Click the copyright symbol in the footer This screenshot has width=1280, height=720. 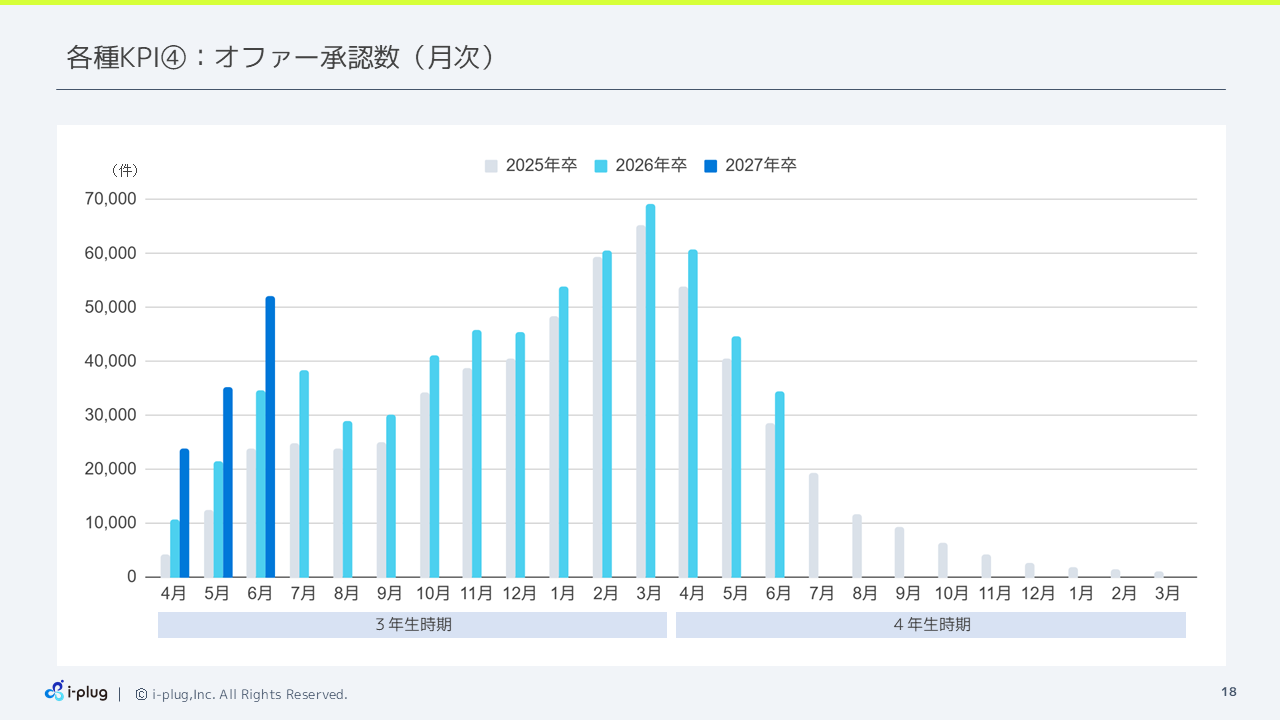coord(139,693)
